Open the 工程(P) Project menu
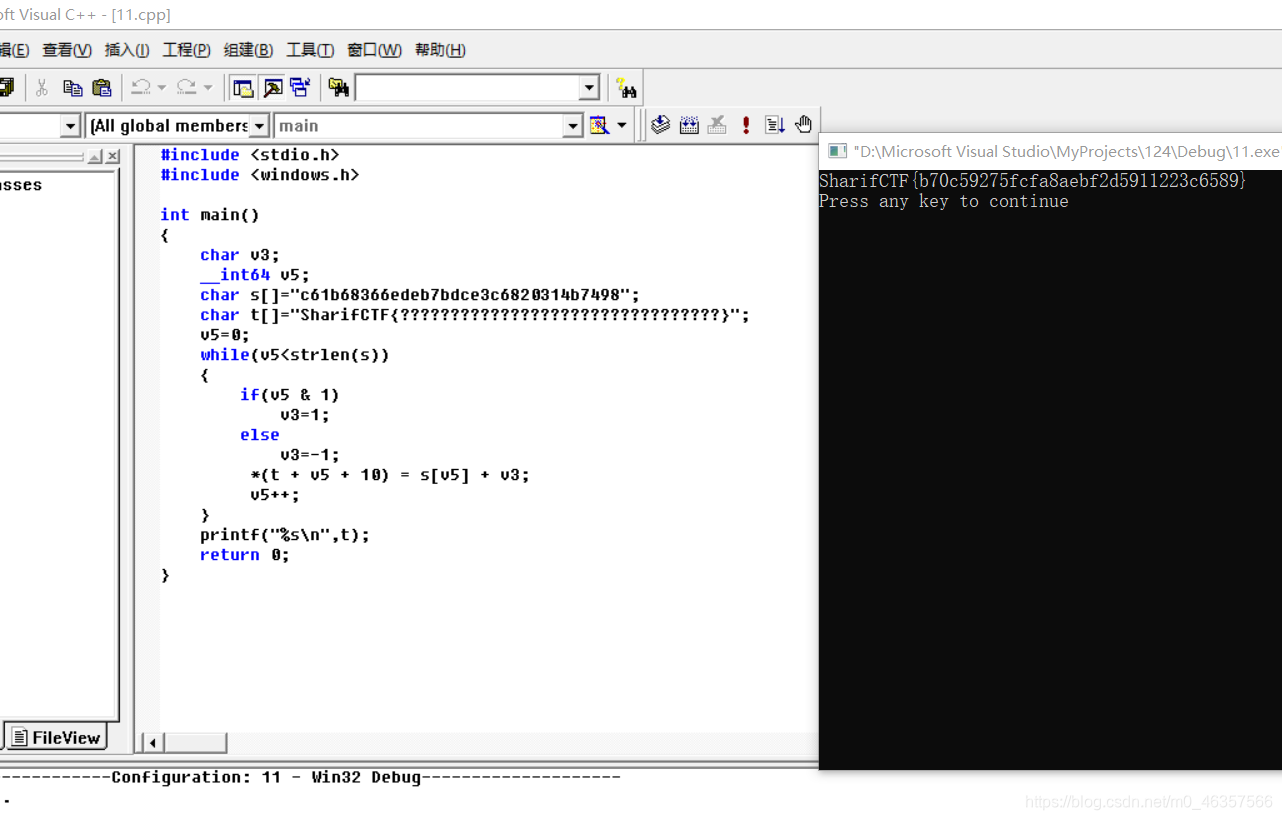Image resolution: width=1282 pixels, height=820 pixels. (187, 50)
